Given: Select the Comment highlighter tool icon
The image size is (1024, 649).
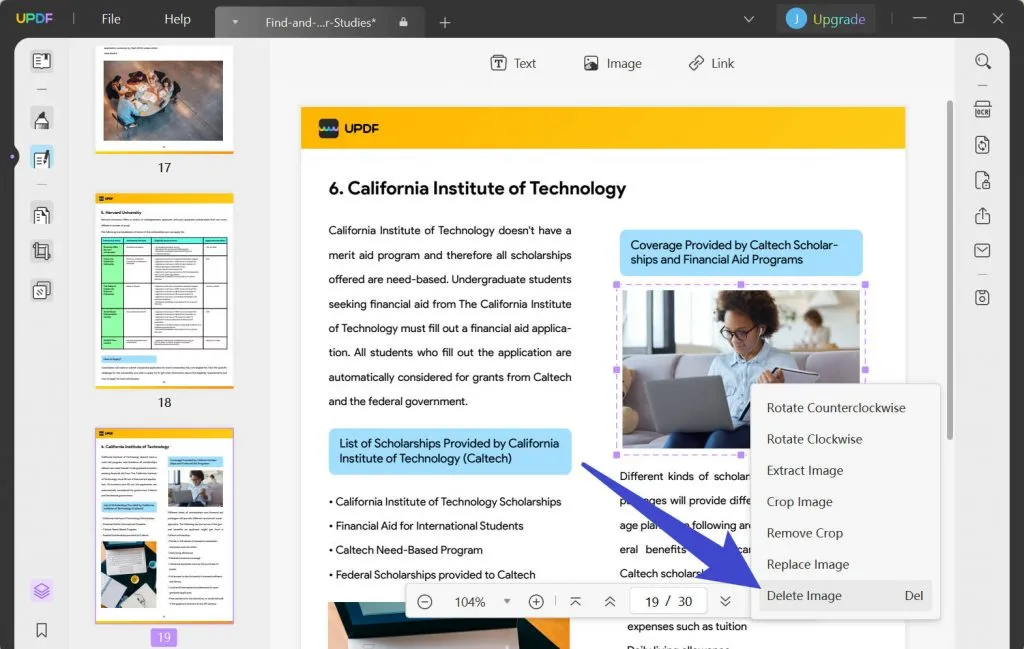Looking at the screenshot, I should pyautogui.click(x=42, y=120).
